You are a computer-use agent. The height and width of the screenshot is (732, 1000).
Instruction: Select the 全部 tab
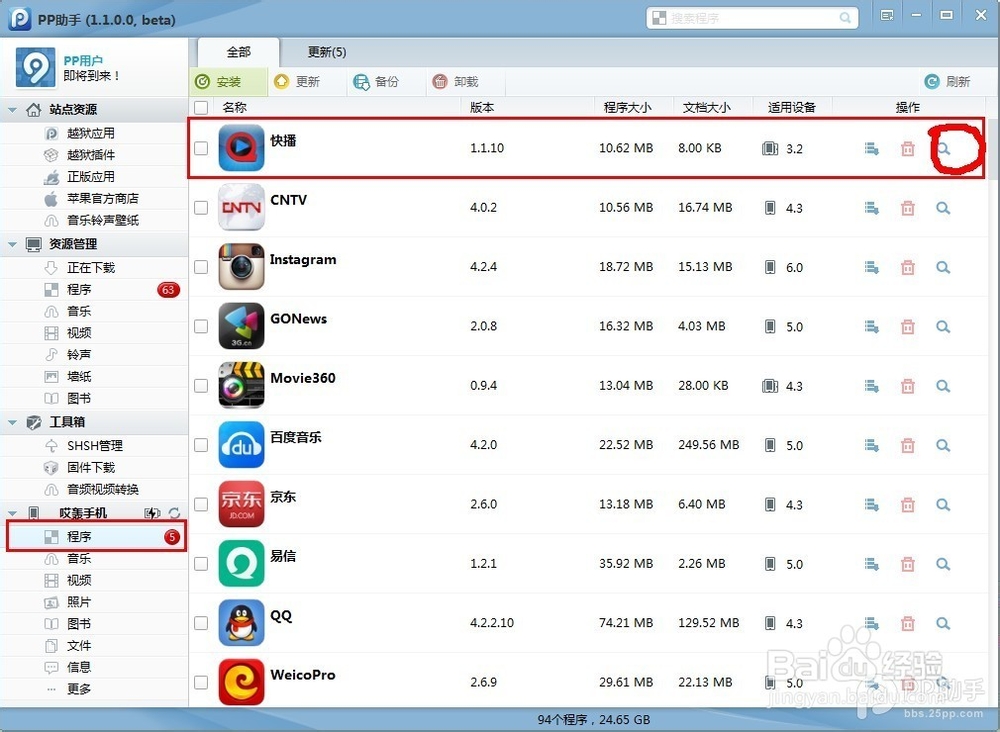[238, 52]
